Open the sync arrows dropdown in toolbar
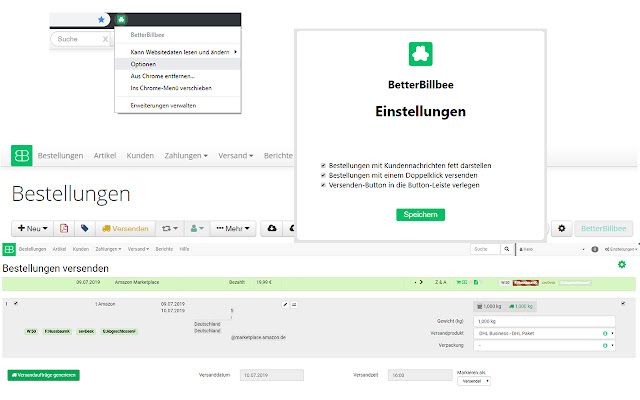Image resolution: width=640 pixels, height=400 pixels. (170, 228)
